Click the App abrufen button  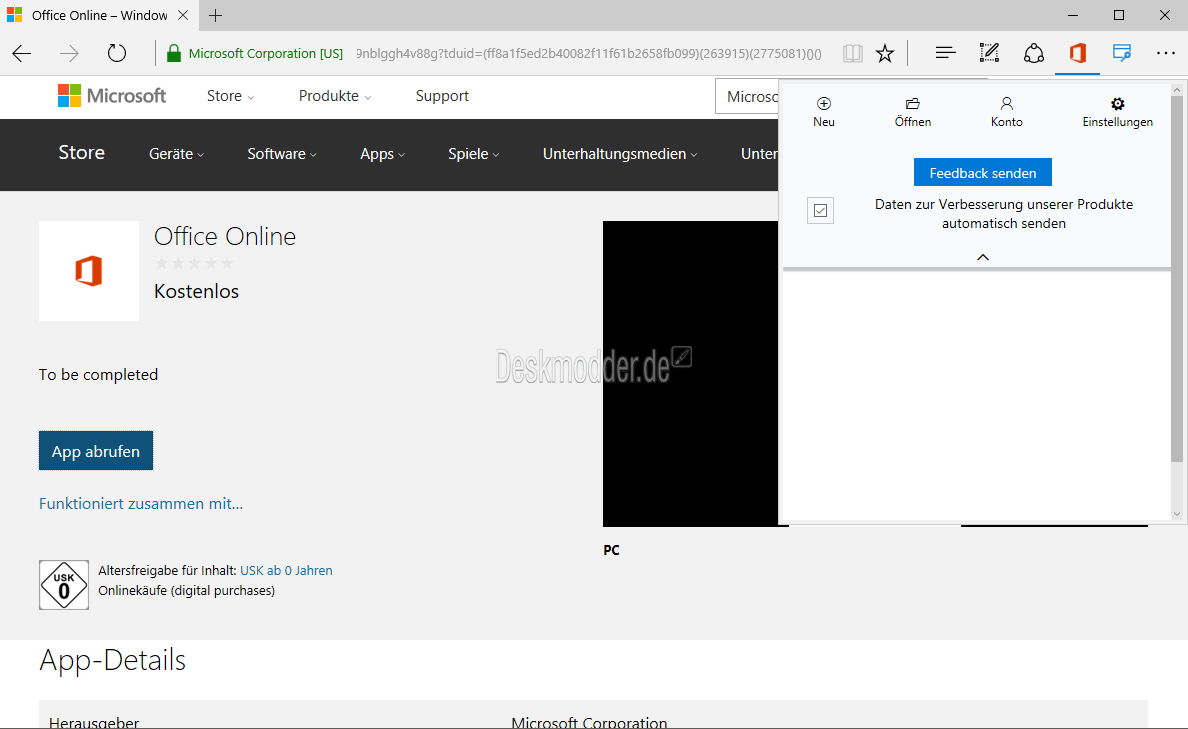pyautogui.click(x=95, y=451)
